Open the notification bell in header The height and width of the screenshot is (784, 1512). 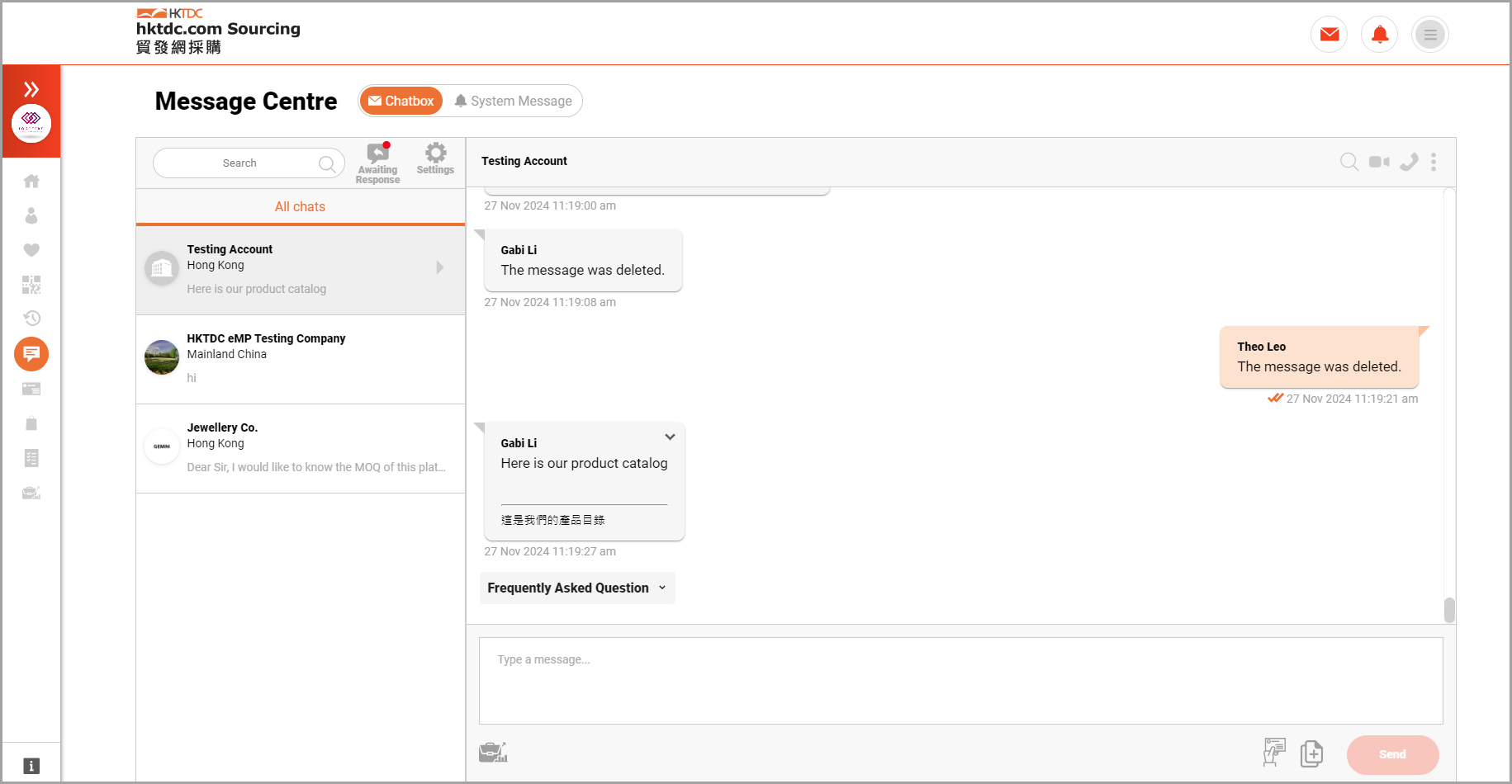click(x=1379, y=35)
